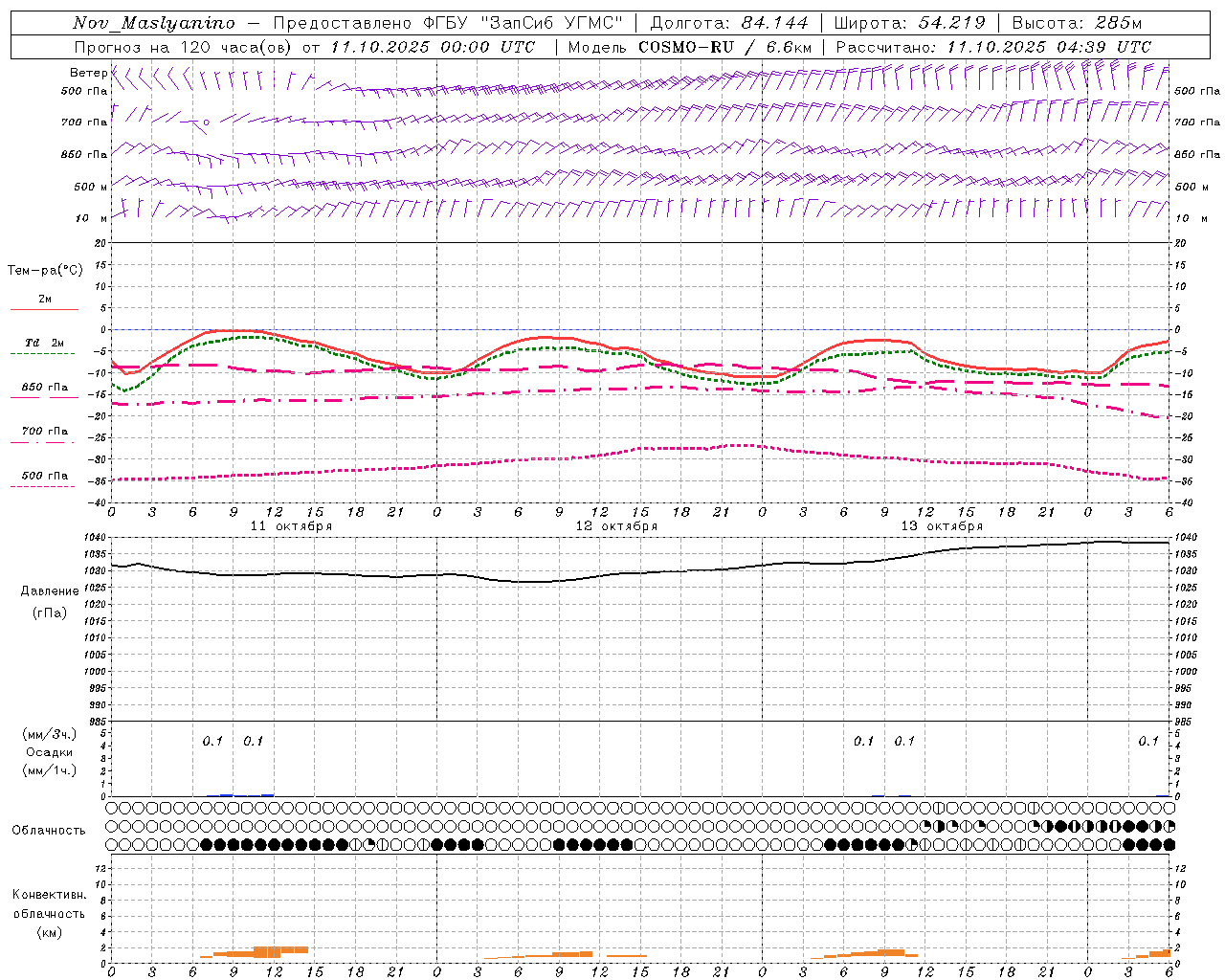Click the Конвективн. label of convective panel
The height and width of the screenshot is (980, 1225).
pos(49,895)
